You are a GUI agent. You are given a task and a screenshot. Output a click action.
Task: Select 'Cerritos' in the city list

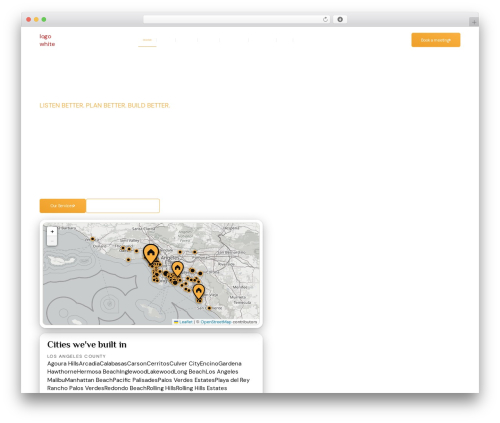pyautogui.click(x=158, y=364)
